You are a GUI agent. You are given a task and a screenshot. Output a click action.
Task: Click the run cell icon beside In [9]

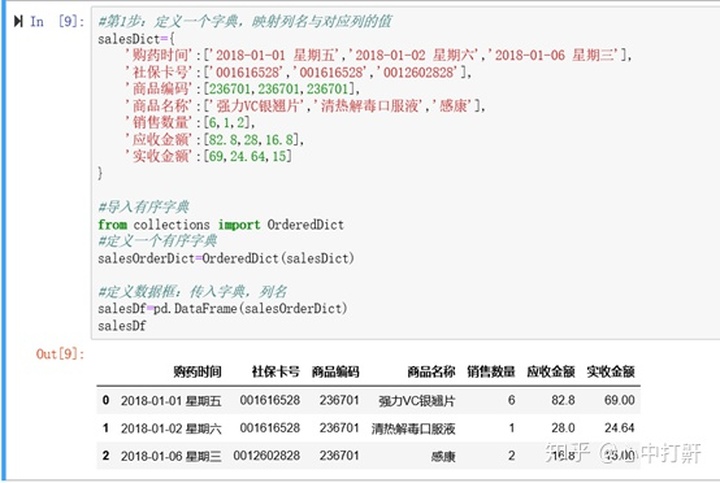click(18, 21)
